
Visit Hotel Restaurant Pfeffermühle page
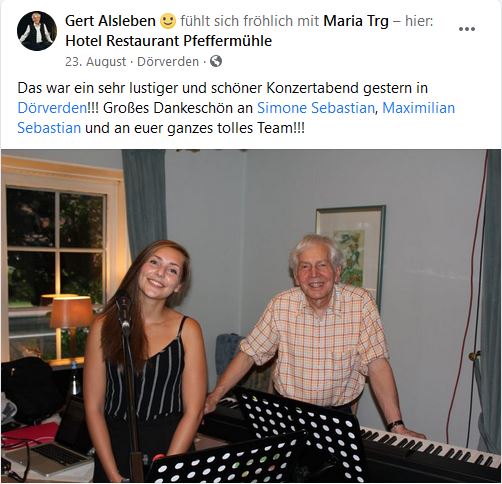pos(168,41)
